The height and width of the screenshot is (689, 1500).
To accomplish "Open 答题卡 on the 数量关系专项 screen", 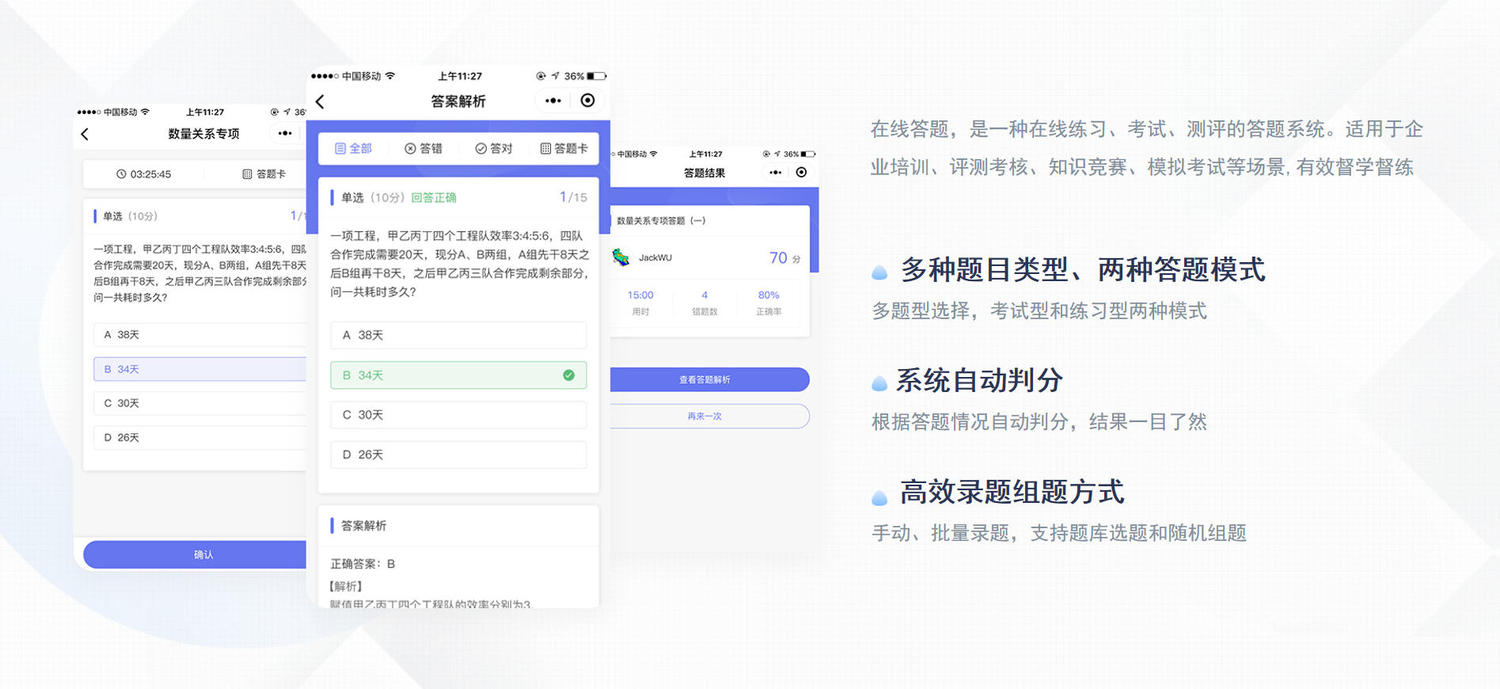I will pos(264,174).
